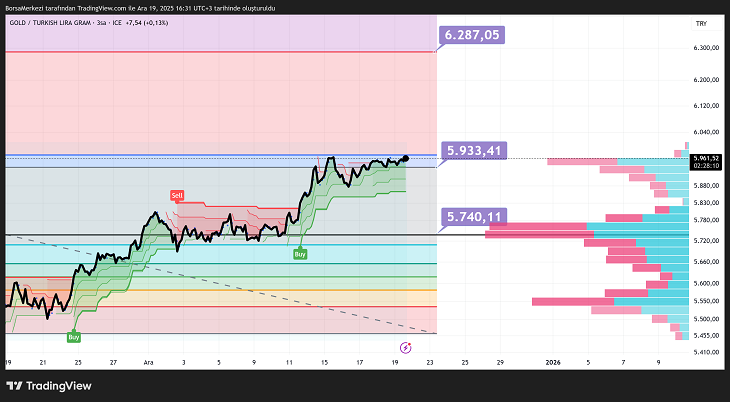Click the black last-price dot on chart
The image size is (730, 402).
point(405,158)
